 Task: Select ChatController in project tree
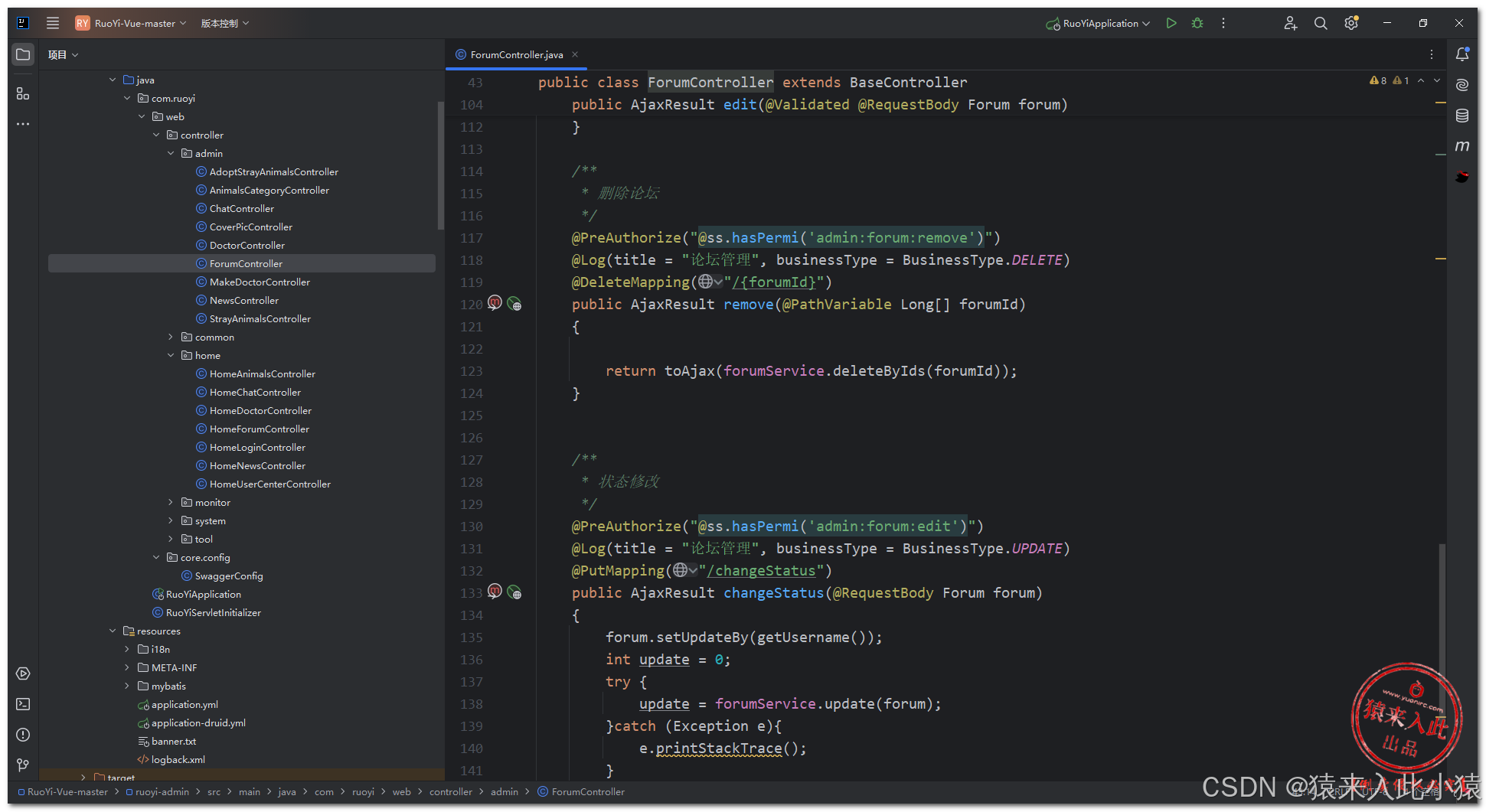[x=234, y=208]
